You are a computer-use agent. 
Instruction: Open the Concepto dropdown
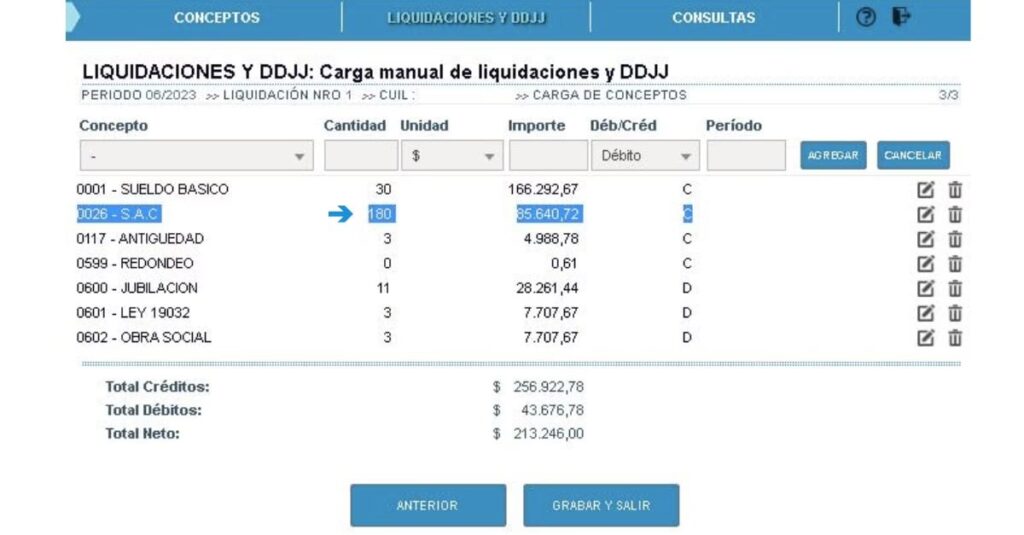pos(195,156)
